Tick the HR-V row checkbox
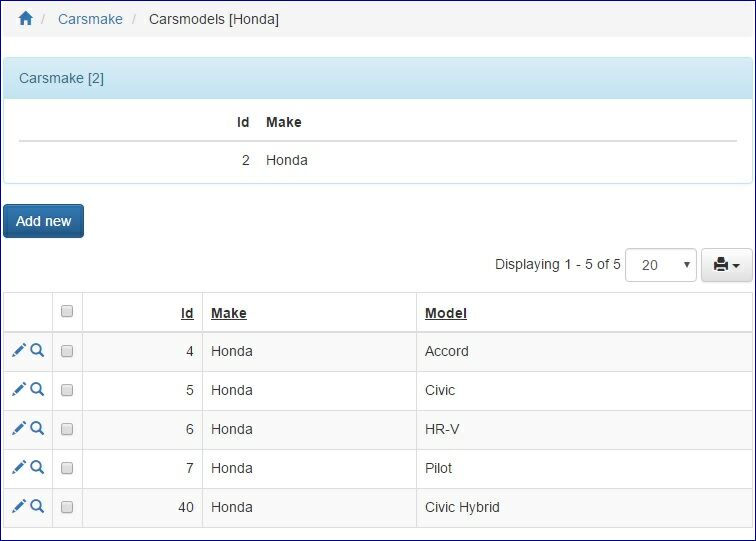This screenshot has height=541, width=756. coord(67,429)
